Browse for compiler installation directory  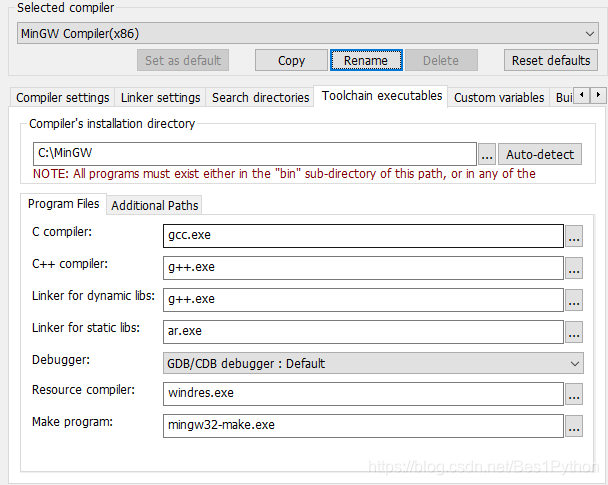(487, 154)
